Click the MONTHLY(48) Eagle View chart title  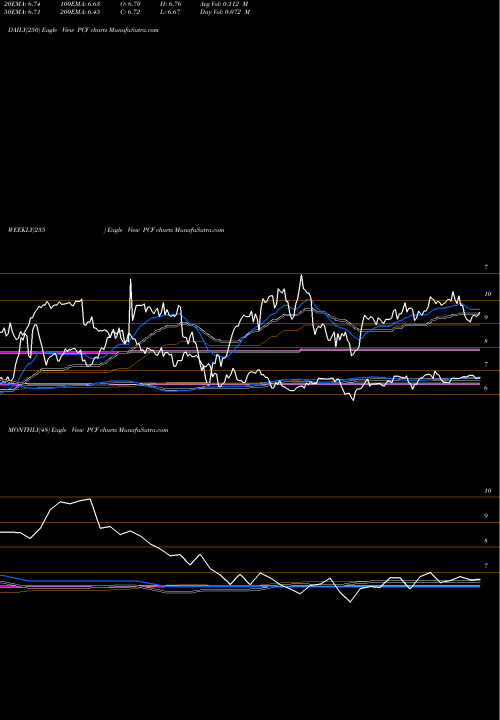[x=88, y=430]
